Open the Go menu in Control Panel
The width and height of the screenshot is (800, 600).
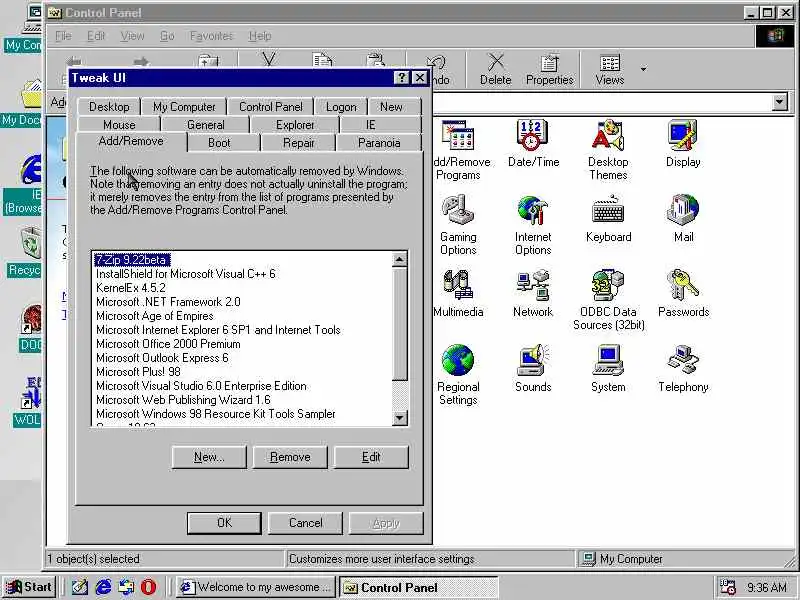click(167, 36)
